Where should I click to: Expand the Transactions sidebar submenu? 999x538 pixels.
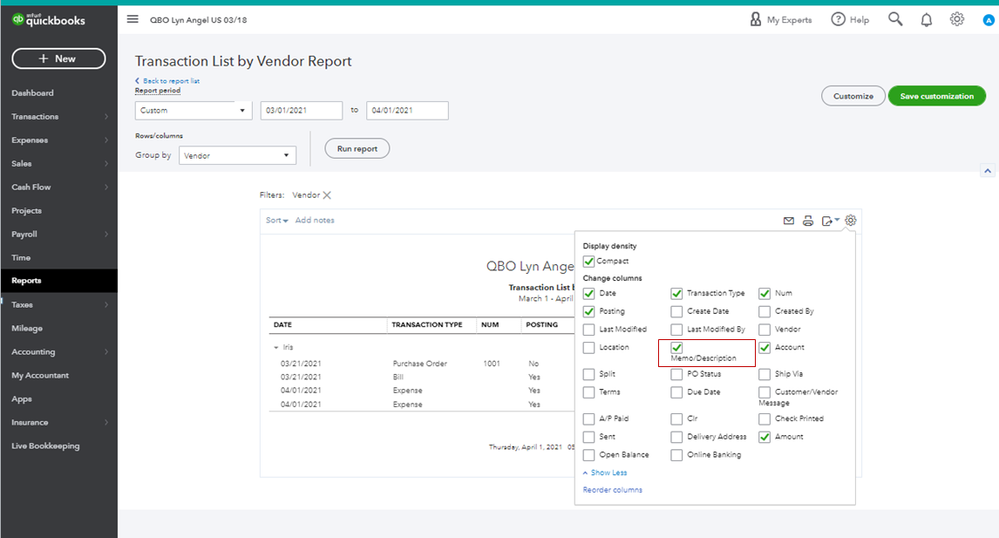106,117
